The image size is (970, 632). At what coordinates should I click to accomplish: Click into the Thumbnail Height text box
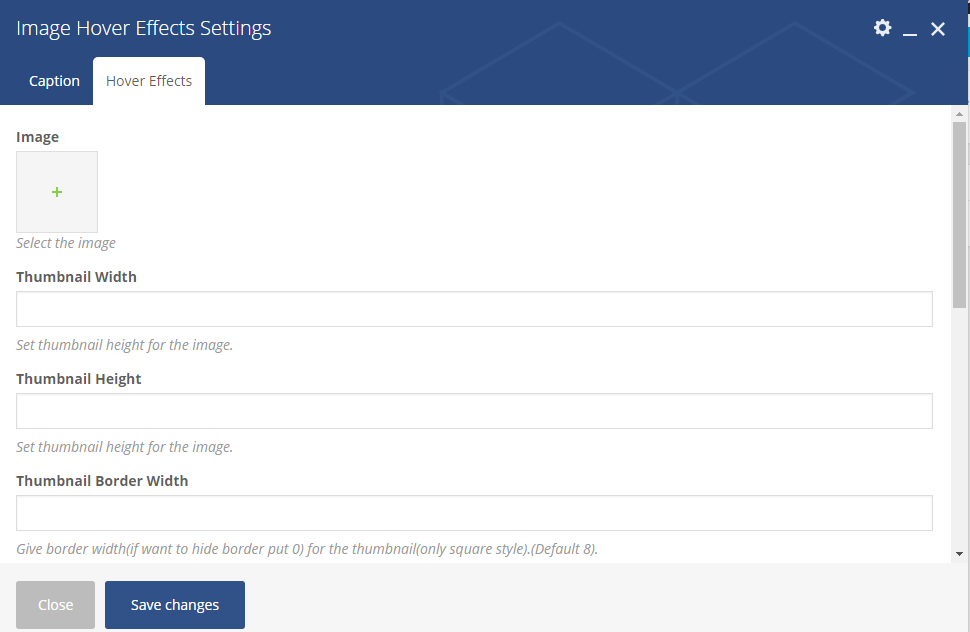click(x=474, y=411)
